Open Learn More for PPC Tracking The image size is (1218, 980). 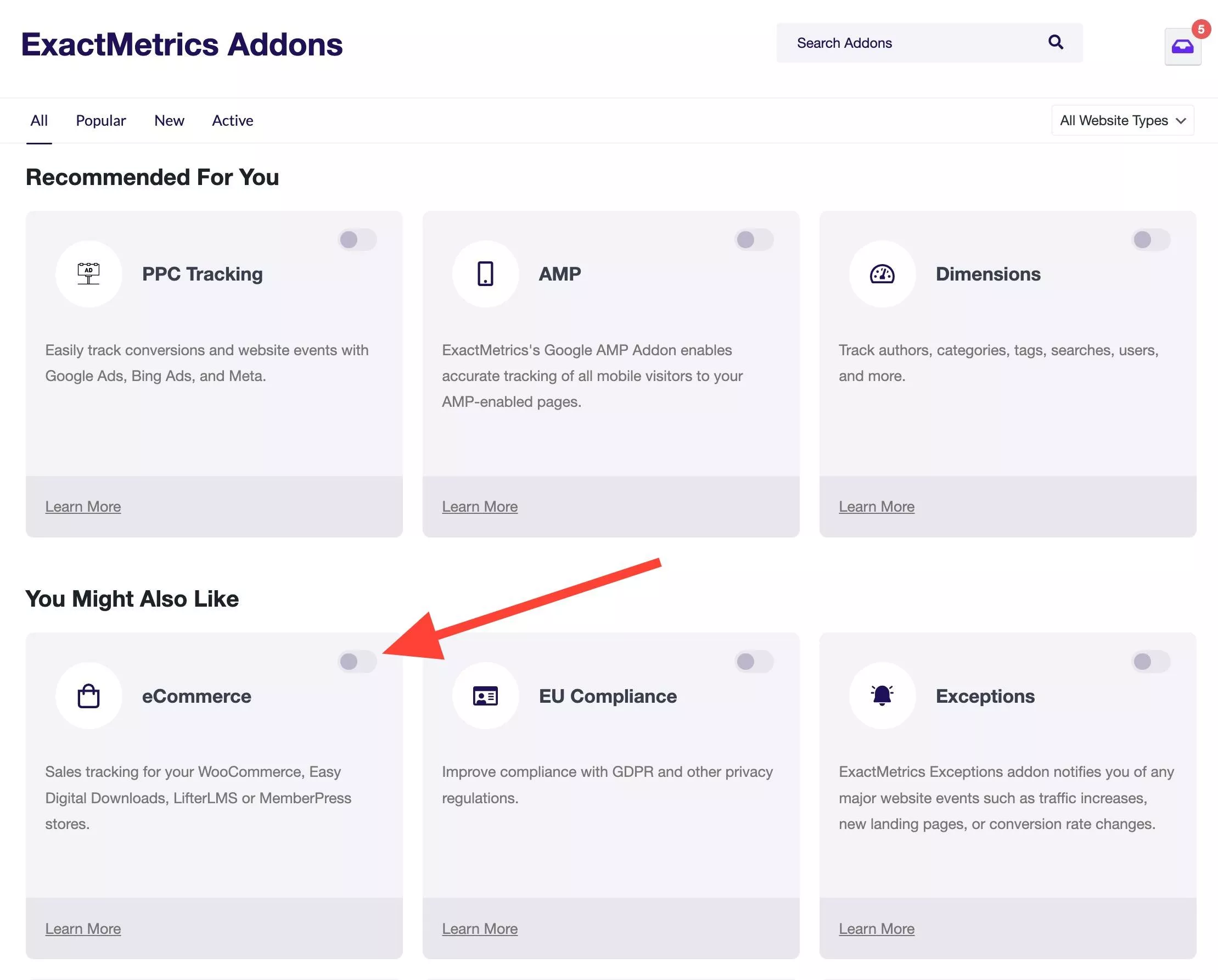(83, 506)
